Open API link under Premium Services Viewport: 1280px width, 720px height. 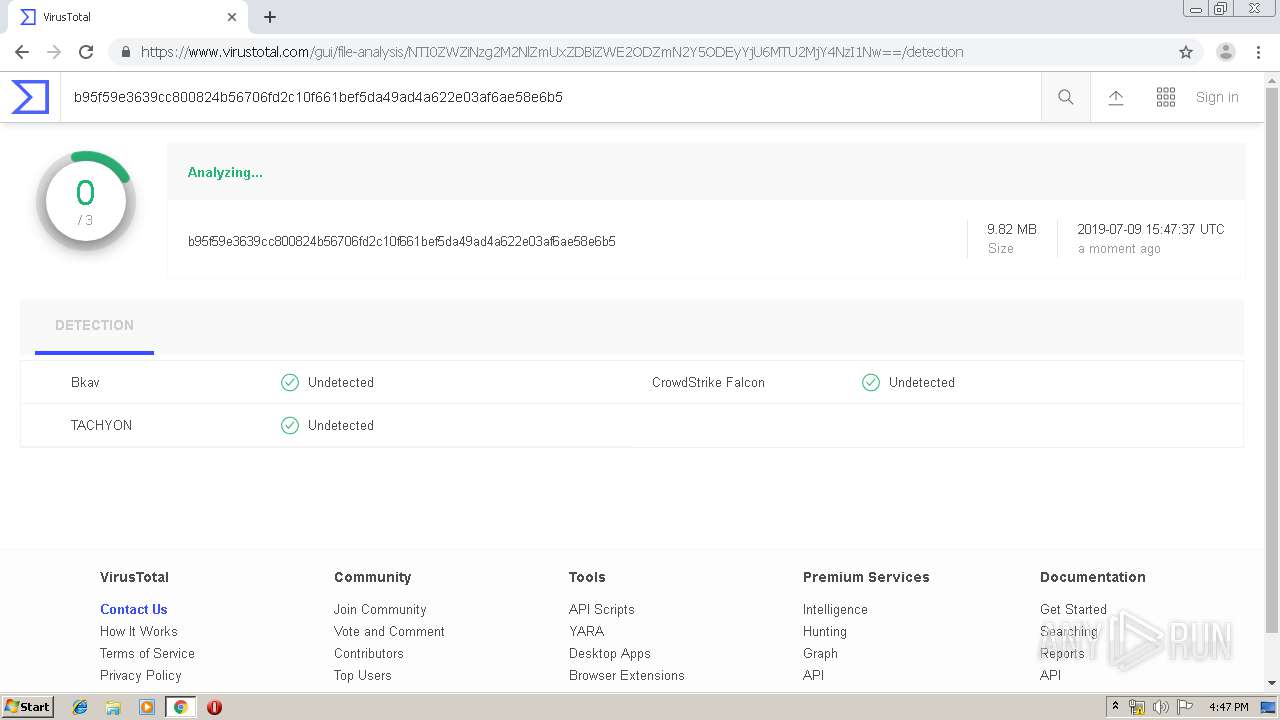tap(813, 675)
